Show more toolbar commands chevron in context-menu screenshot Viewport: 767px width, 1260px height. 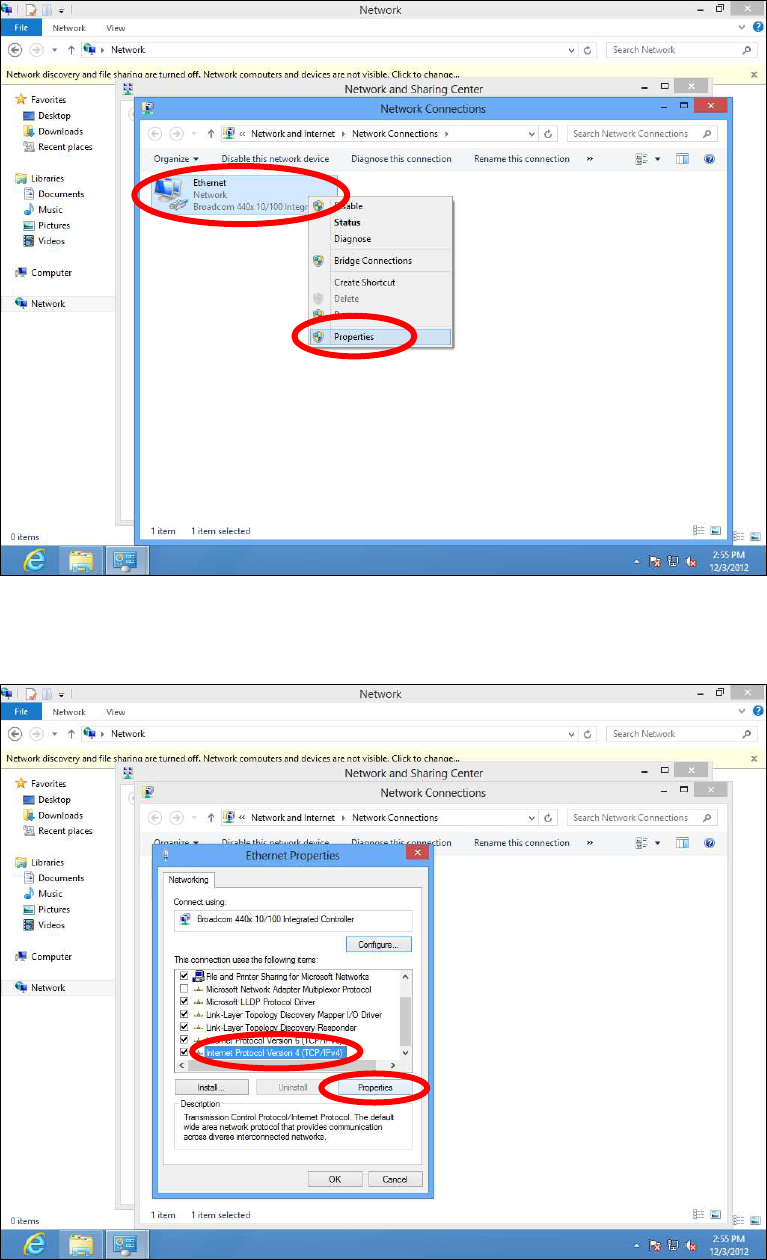[x=590, y=159]
